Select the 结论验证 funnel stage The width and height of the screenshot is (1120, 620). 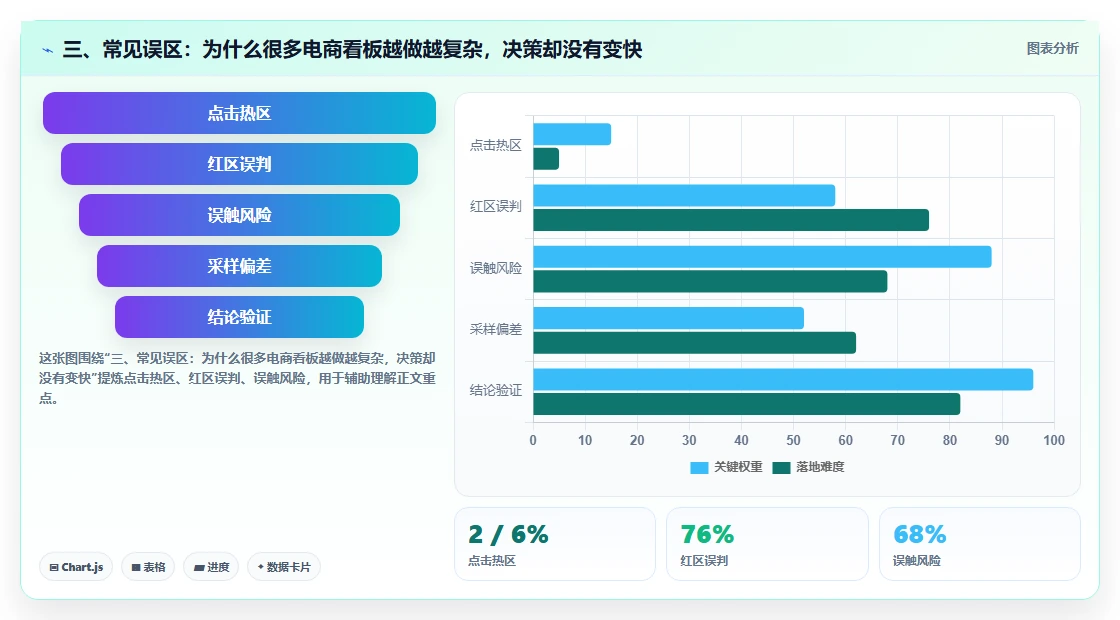(x=239, y=317)
